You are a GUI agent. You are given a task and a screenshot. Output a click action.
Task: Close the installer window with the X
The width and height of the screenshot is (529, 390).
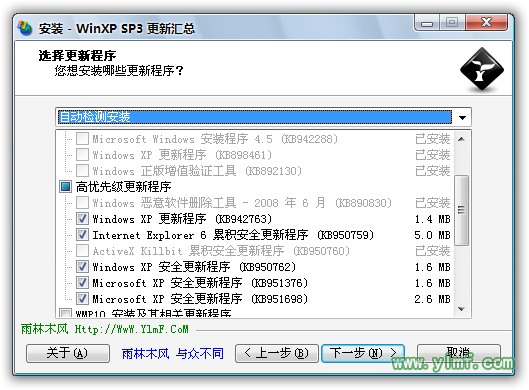click(486, 23)
